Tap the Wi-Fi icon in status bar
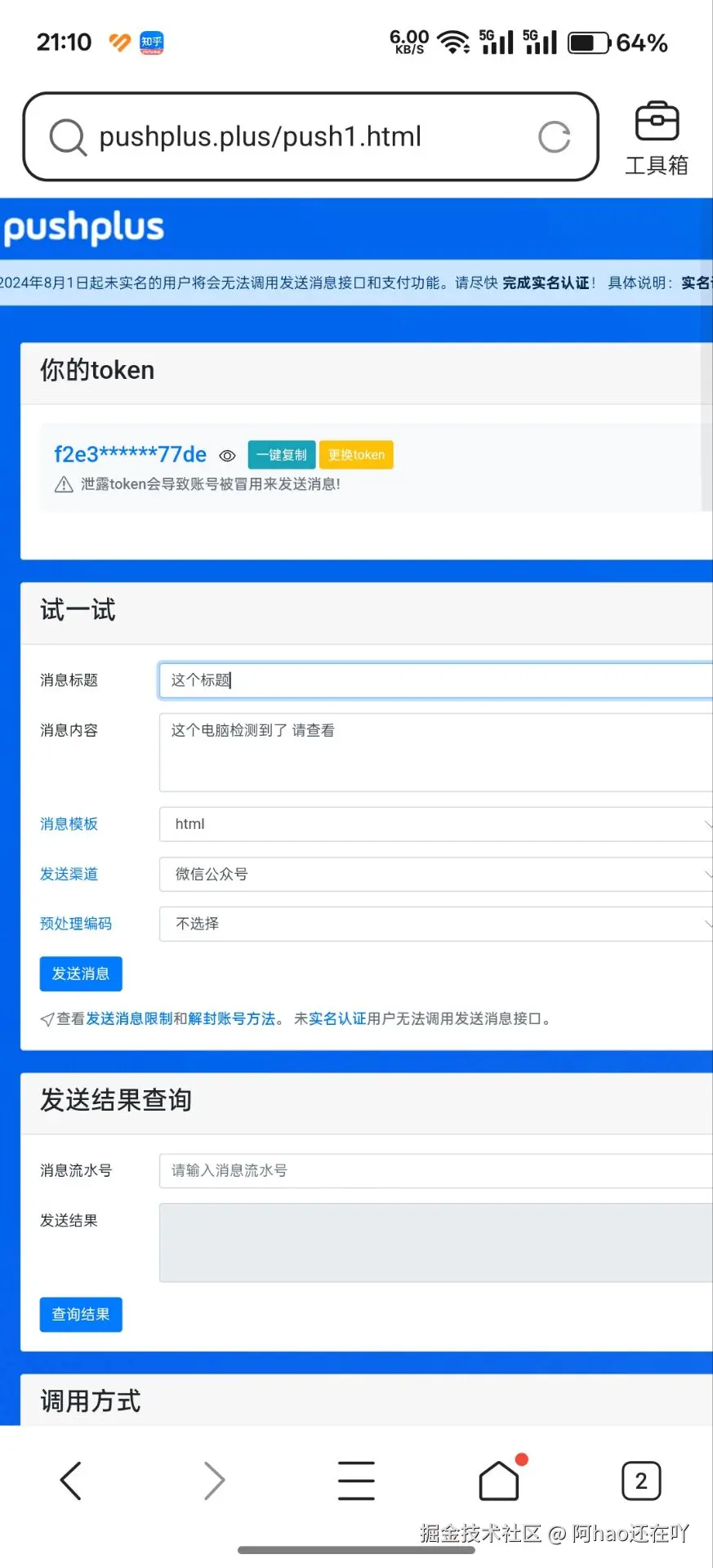This screenshot has width=713, height=1568. point(453,42)
